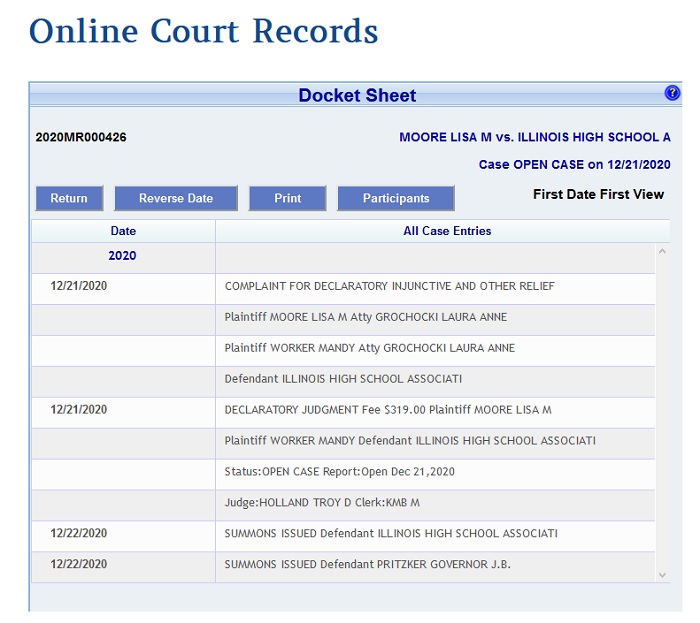Click the blue help question mark icon

[672, 94]
